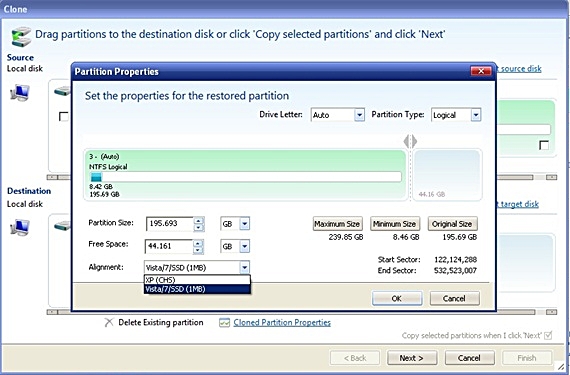The width and height of the screenshot is (570, 375).
Task: Click the Destination local disk computer icon
Action: (20, 228)
